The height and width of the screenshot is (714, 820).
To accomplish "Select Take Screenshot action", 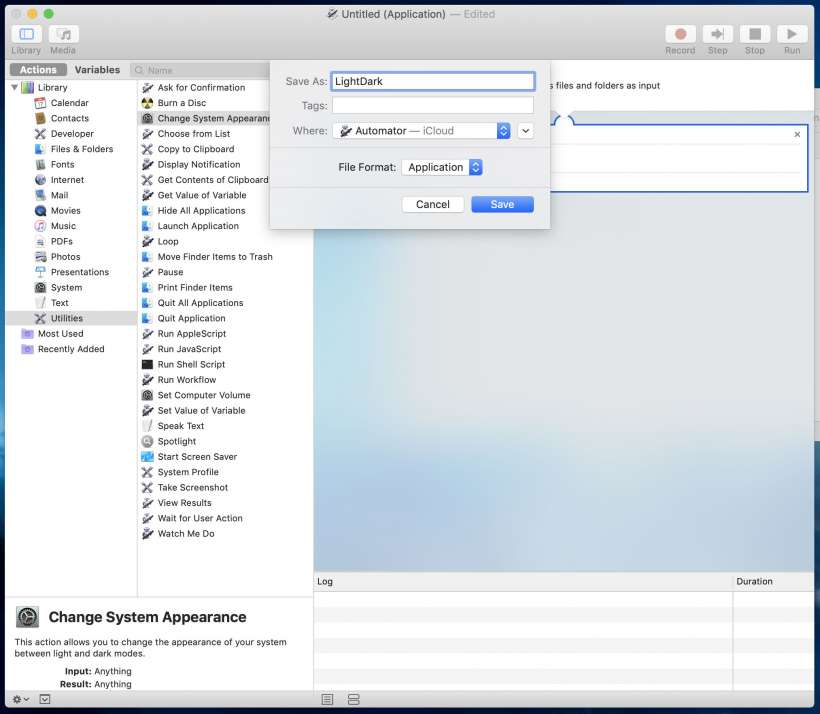I will tap(192, 488).
